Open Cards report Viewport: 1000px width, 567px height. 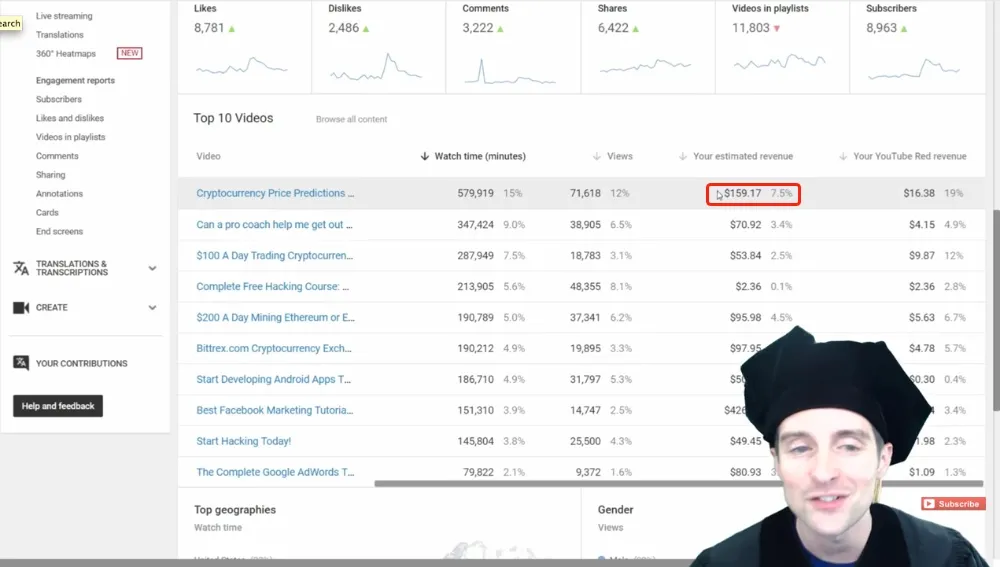pos(47,212)
